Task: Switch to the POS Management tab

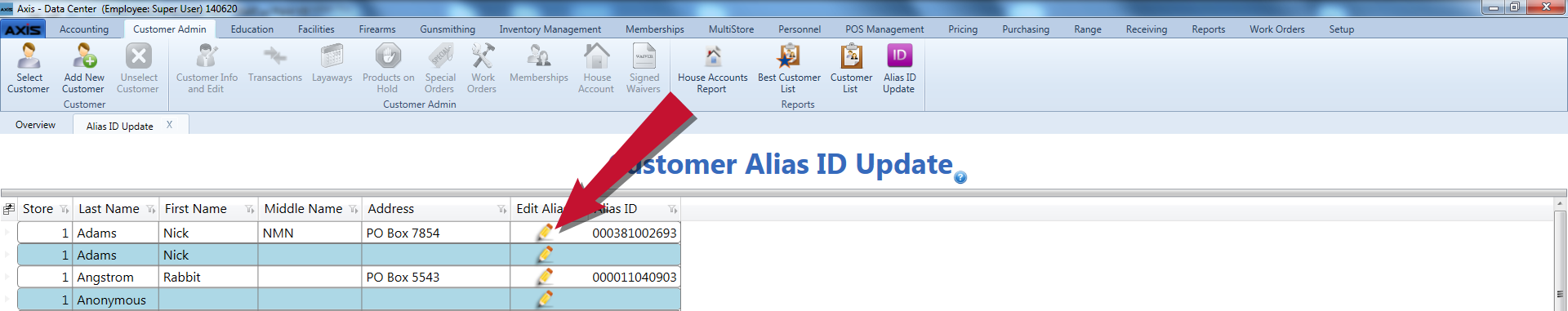Action: point(884,29)
